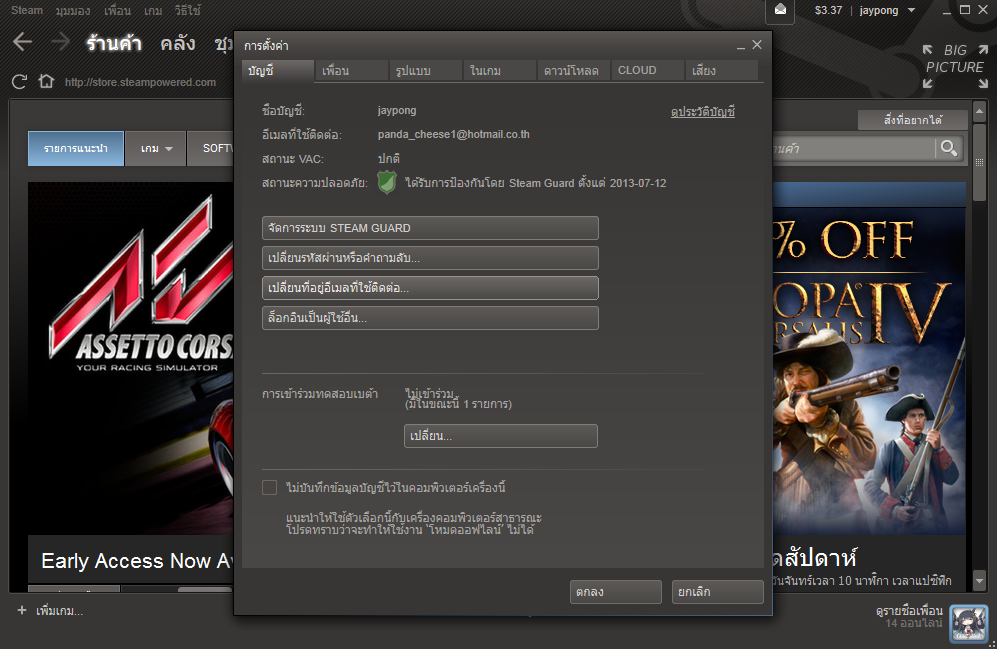The image size is (997, 649).
Task: Cancel with the ยกเลิก button
Action: (x=717, y=592)
